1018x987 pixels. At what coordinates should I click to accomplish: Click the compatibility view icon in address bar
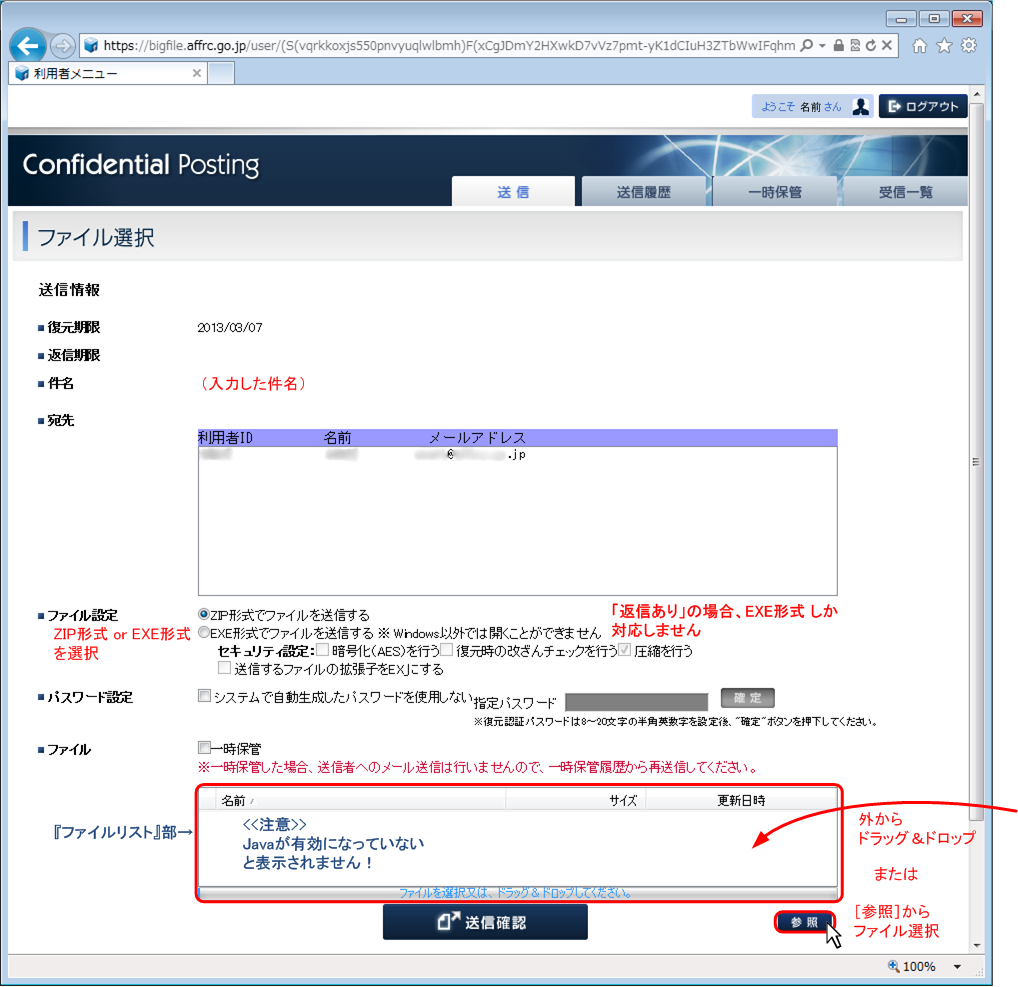pyautogui.click(x=855, y=46)
